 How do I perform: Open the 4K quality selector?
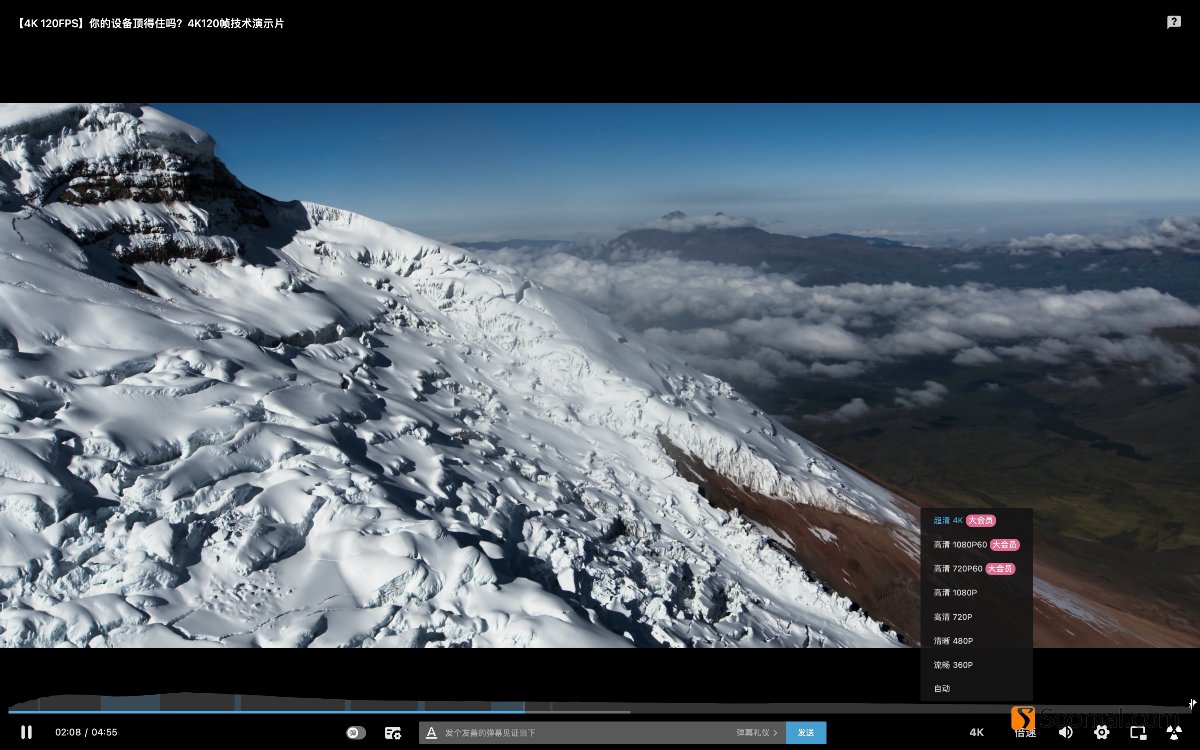(x=977, y=732)
